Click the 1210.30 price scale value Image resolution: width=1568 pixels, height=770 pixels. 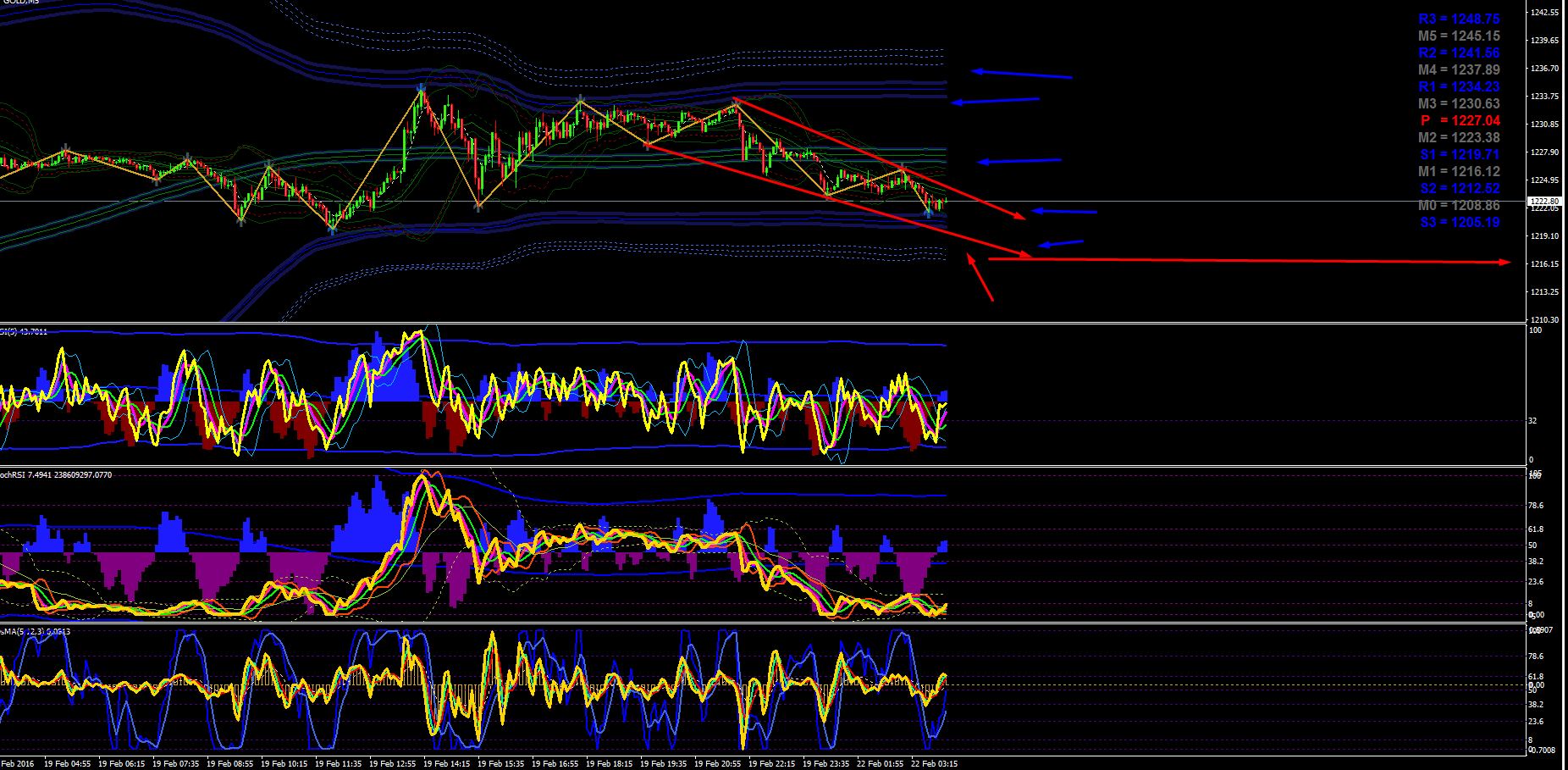click(x=1544, y=320)
